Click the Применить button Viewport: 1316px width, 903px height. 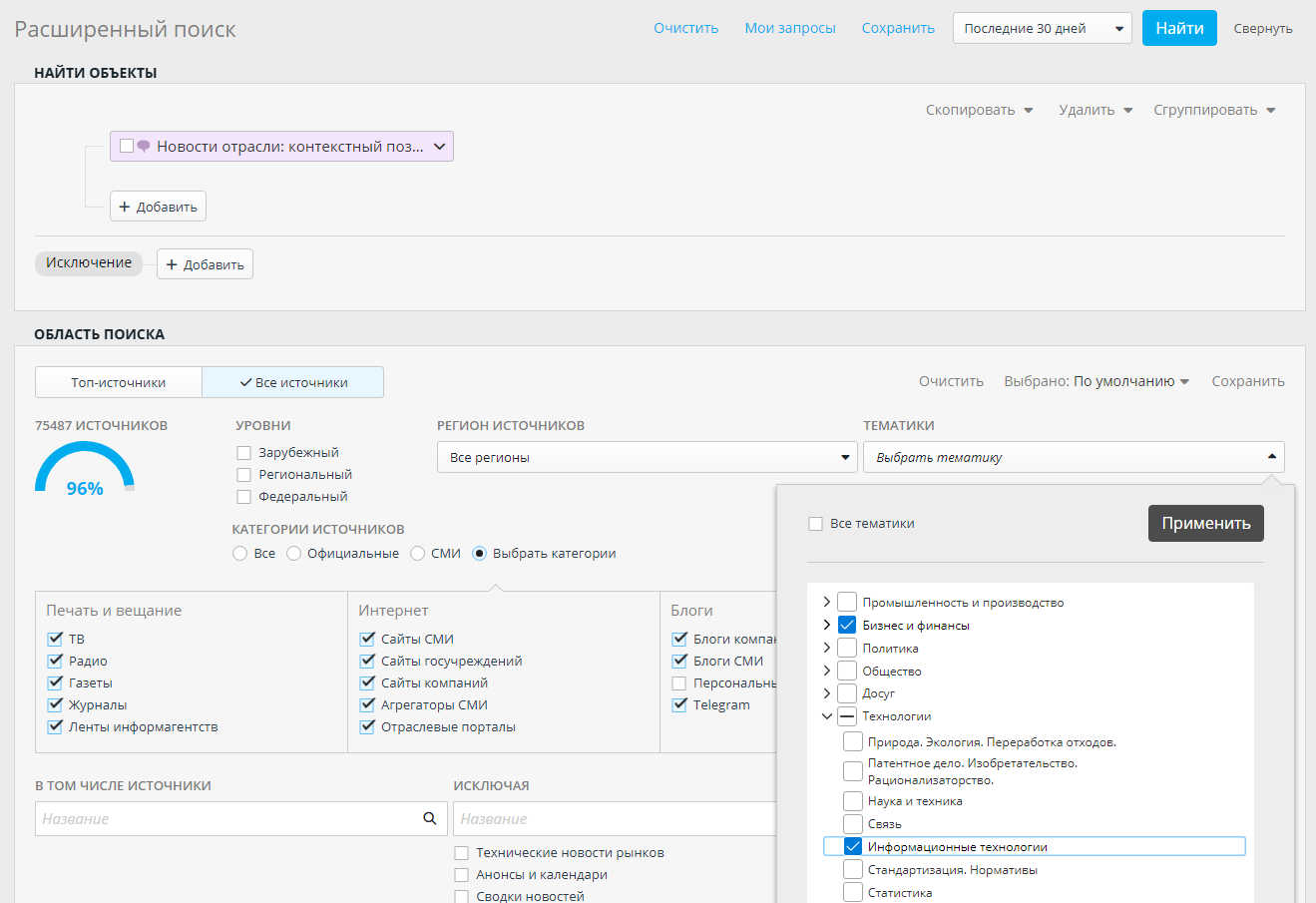click(x=1206, y=523)
